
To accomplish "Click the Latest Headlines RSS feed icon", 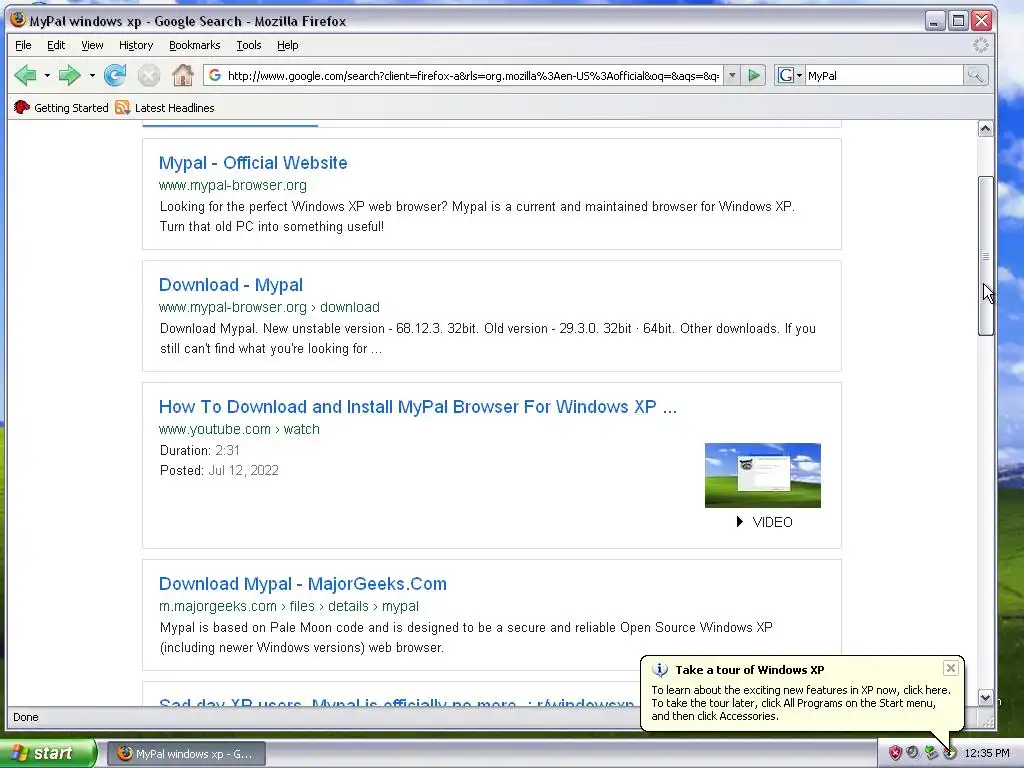I will pyautogui.click(x=122, y=108).
